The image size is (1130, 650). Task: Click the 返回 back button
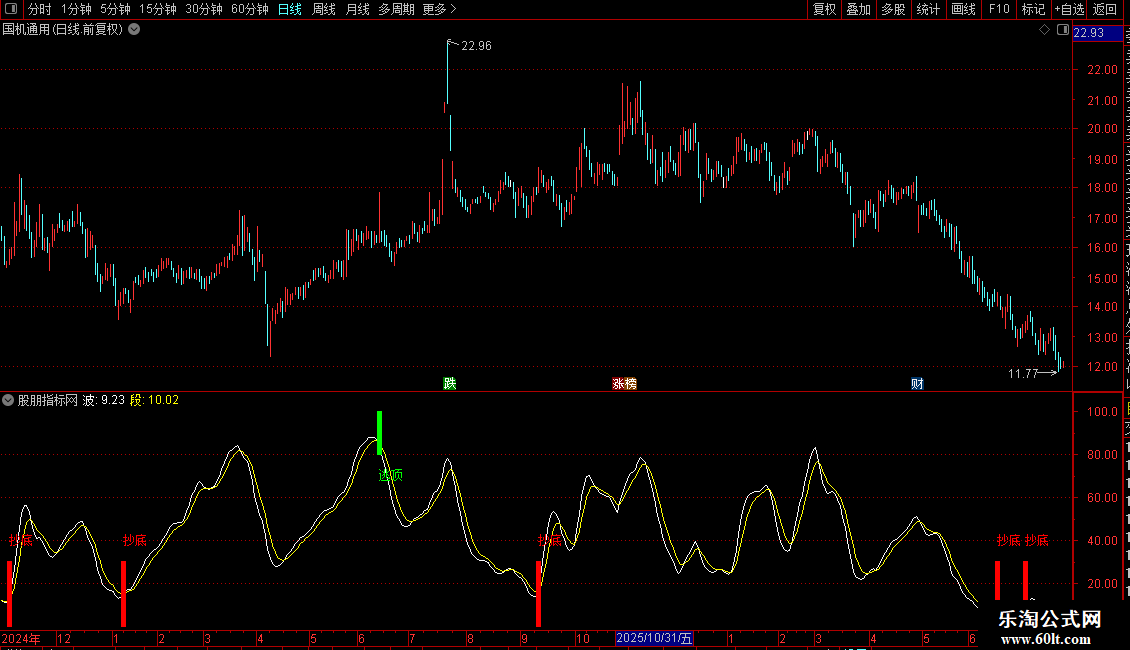(1104, 9)
